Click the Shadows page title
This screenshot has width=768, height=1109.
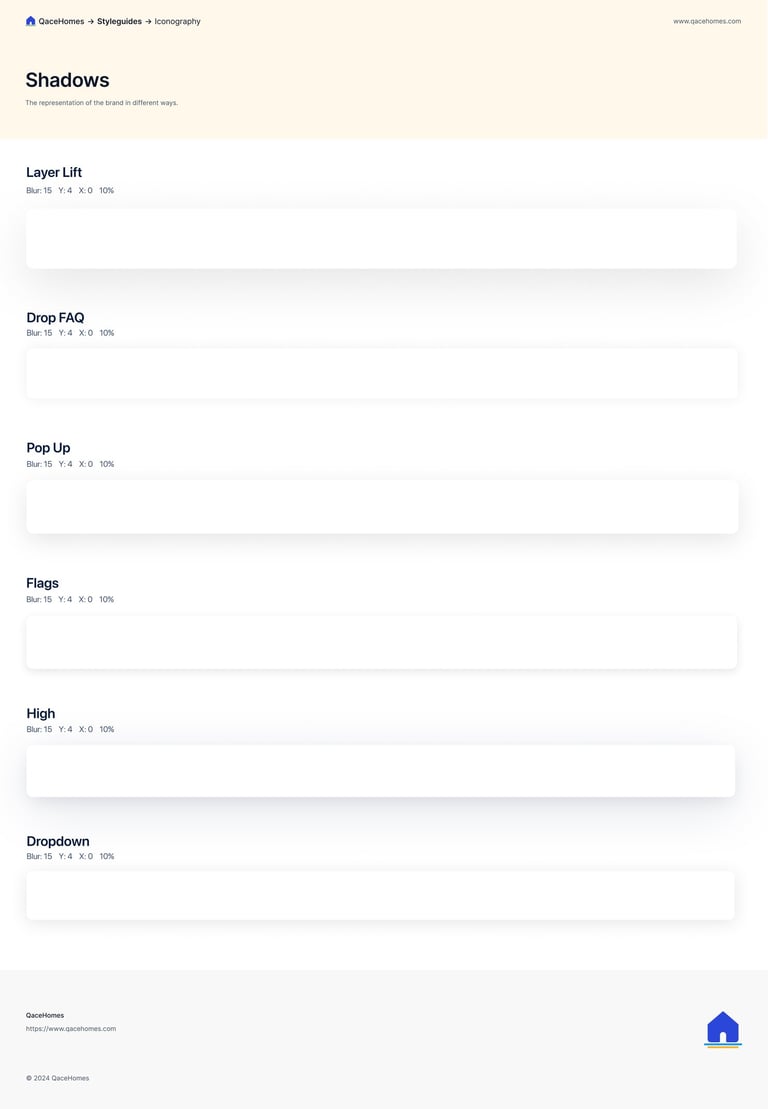[x=67, y=80]
